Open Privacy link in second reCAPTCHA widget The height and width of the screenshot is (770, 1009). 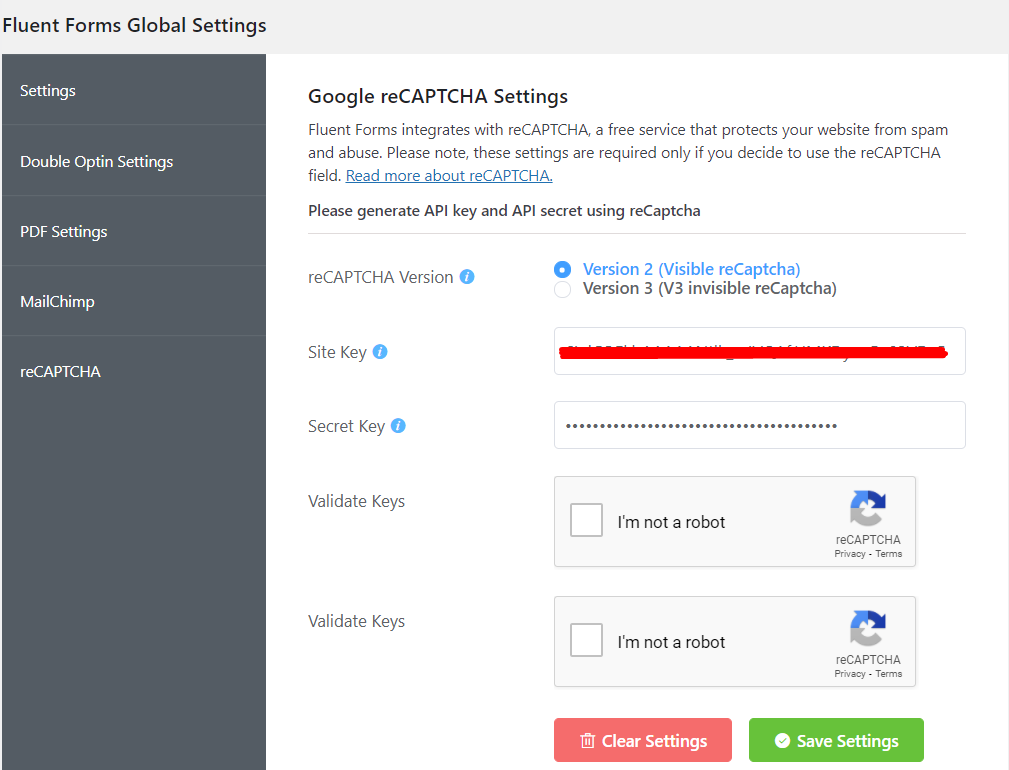pos(849,674)
